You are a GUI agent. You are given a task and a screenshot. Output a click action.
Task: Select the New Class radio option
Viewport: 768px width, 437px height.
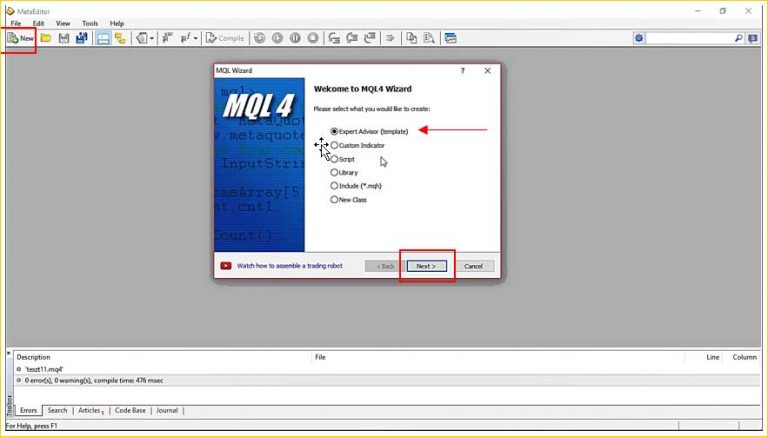(334, 199)
